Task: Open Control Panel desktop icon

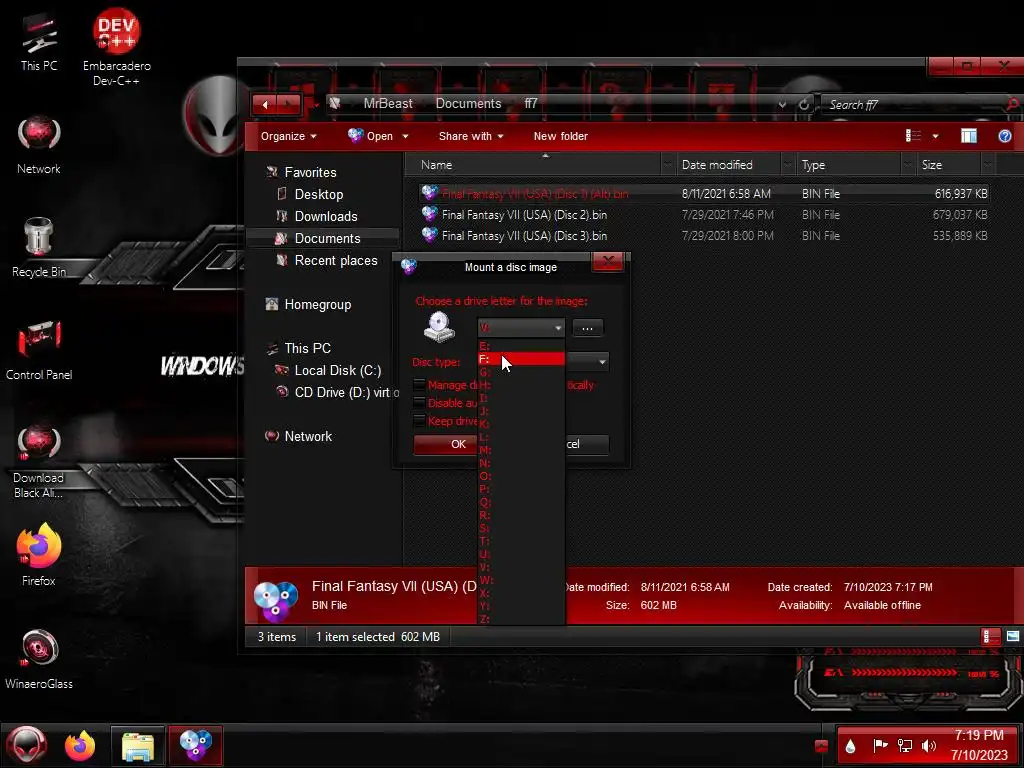Action: point(39,350)
